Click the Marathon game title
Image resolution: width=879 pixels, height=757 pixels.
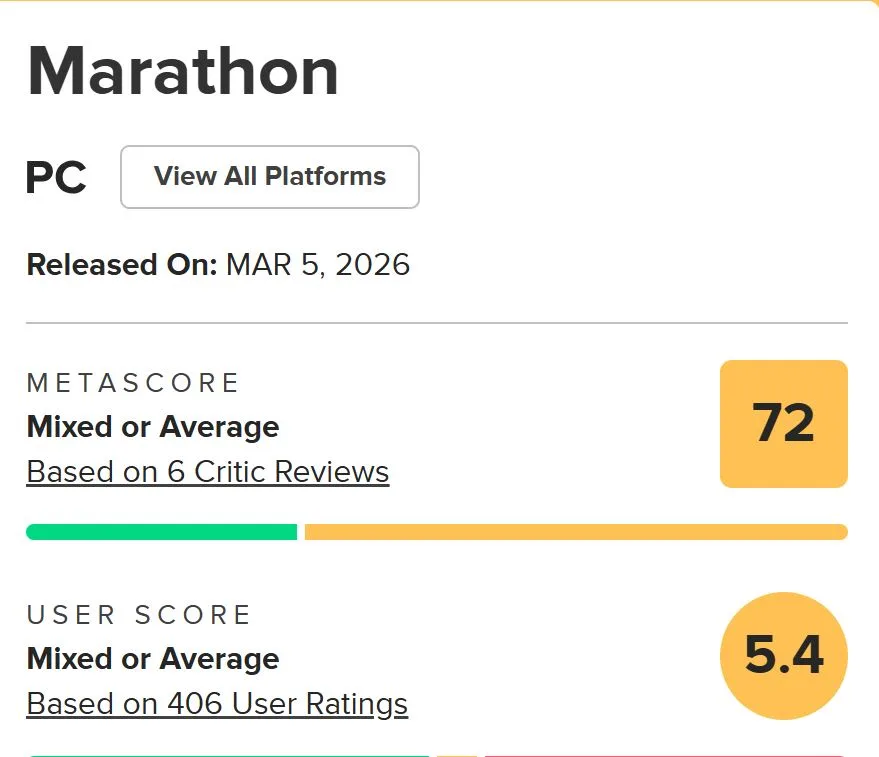(x=180, y=70)
